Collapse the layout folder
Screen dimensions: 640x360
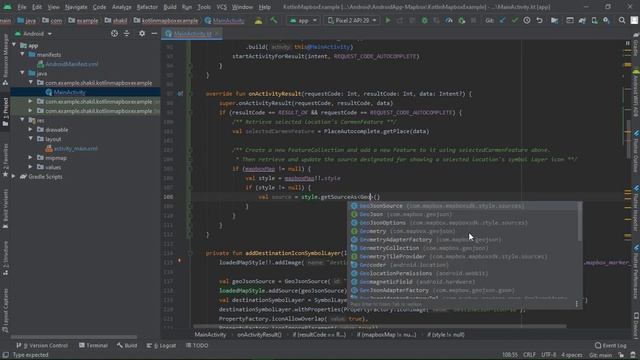coord(30,139)
